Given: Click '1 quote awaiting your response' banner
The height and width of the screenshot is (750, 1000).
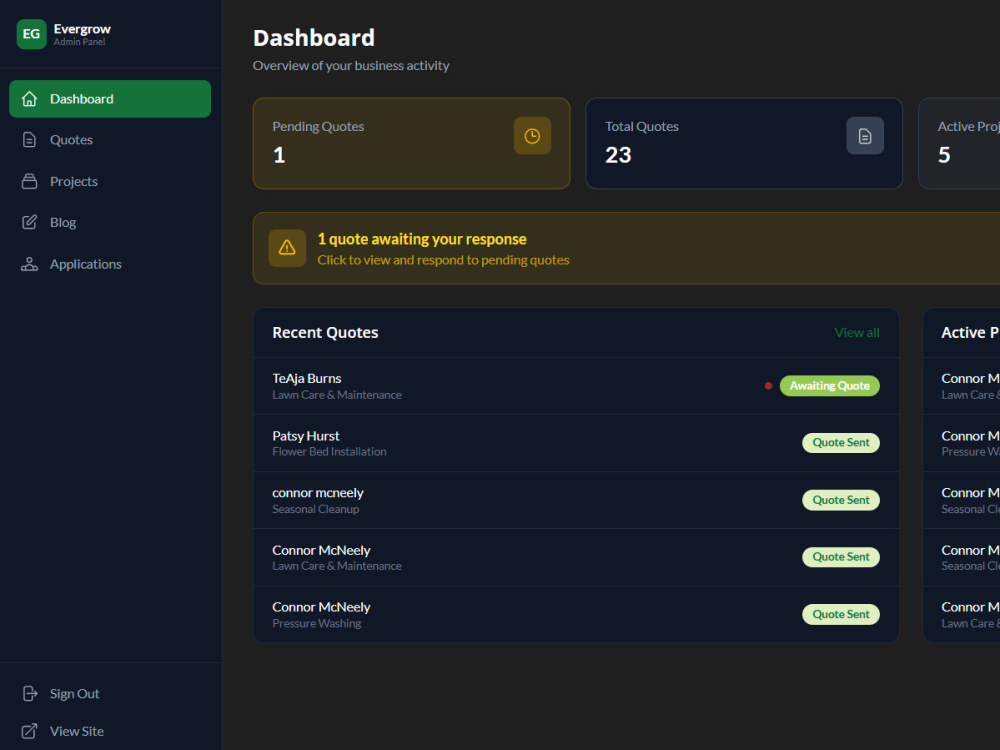Looking at the screenshot, I should coord(626,248).
